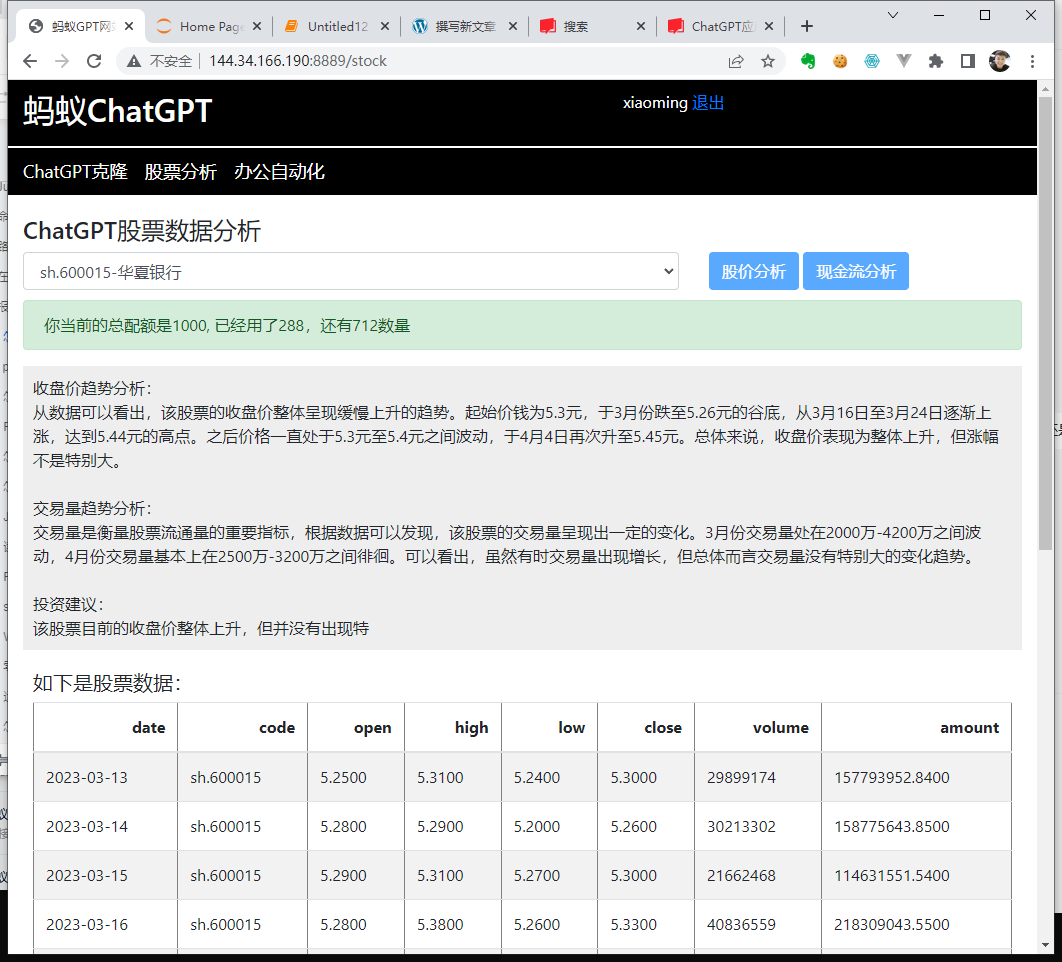This screenshot has height=962, width=1062.
Task: Close the ChatGPT应 tab
Action: (769, 26)
